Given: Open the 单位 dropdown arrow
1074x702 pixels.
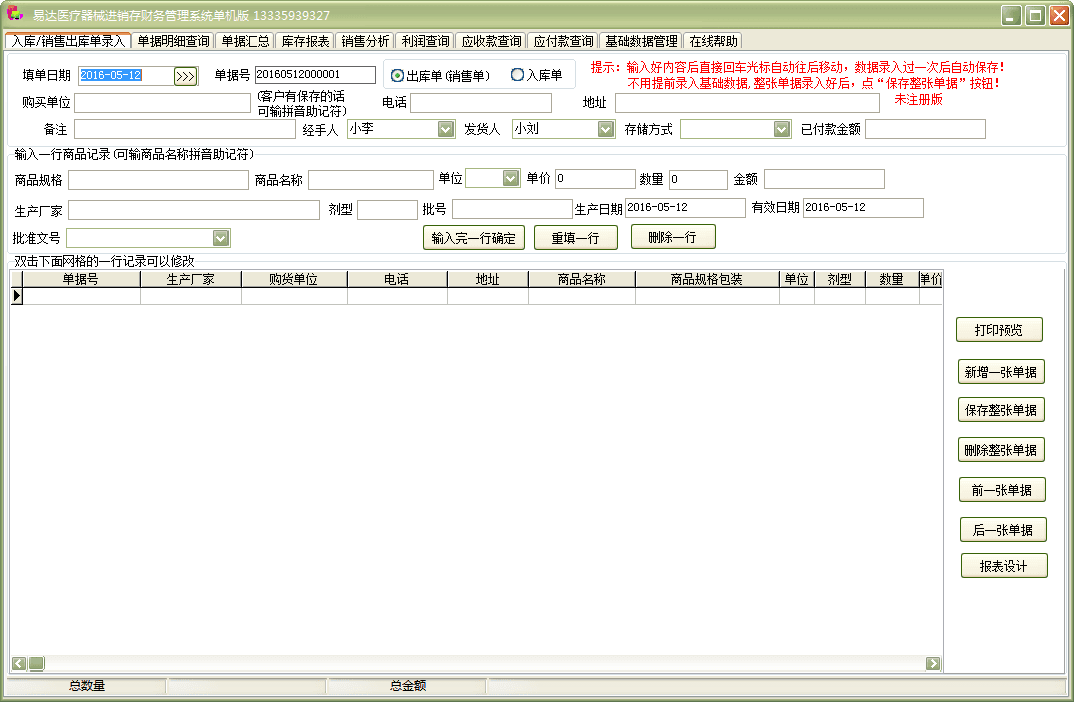Looking at the screenshot, I should tap(511, 178).
